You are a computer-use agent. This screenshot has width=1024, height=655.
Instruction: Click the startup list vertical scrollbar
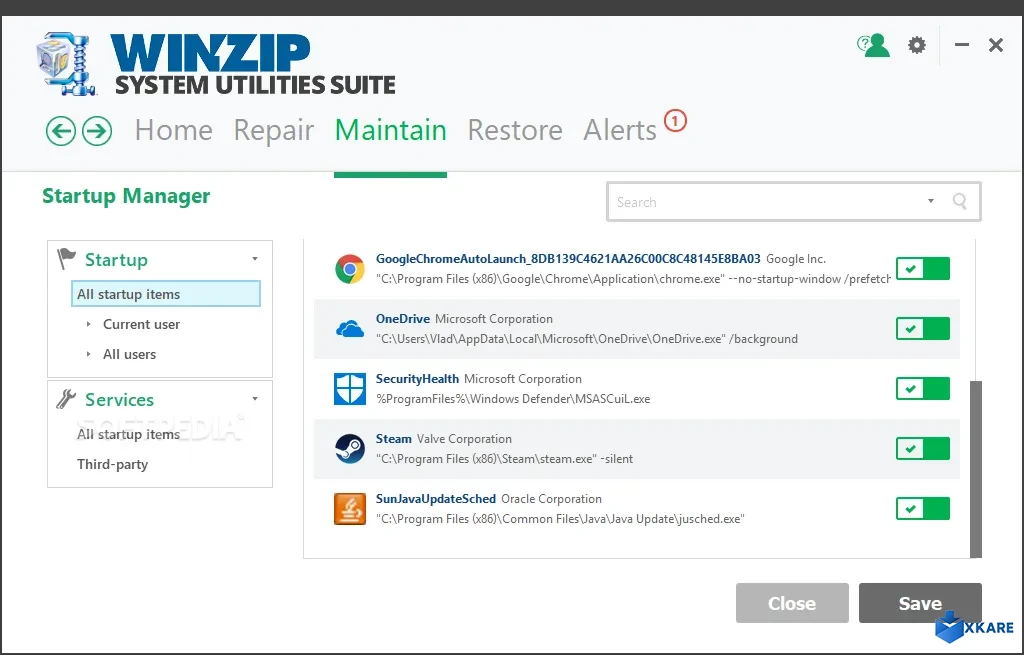coord(976,469)
